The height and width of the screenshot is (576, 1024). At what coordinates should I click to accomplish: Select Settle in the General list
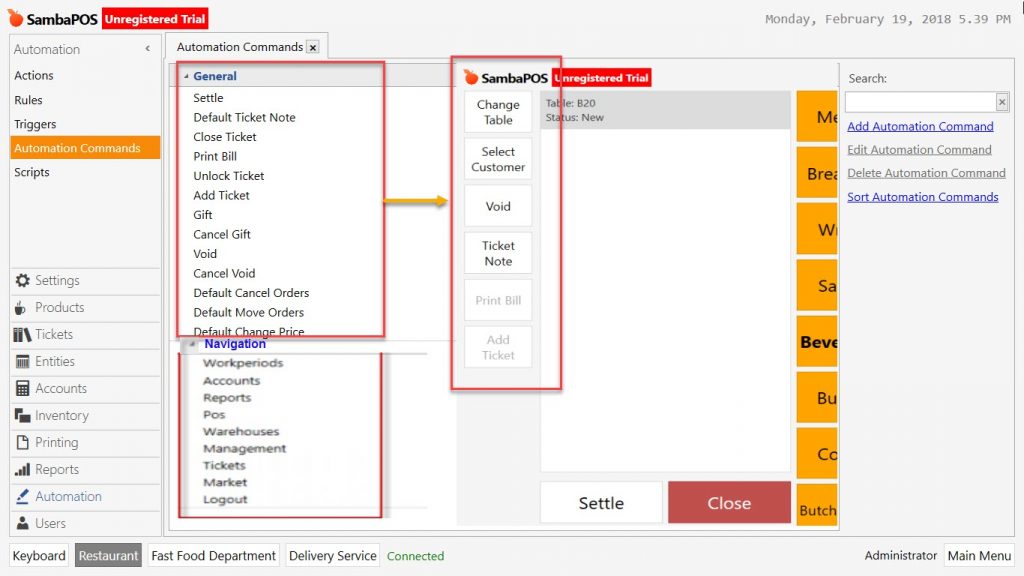click(x=208, y=98)
